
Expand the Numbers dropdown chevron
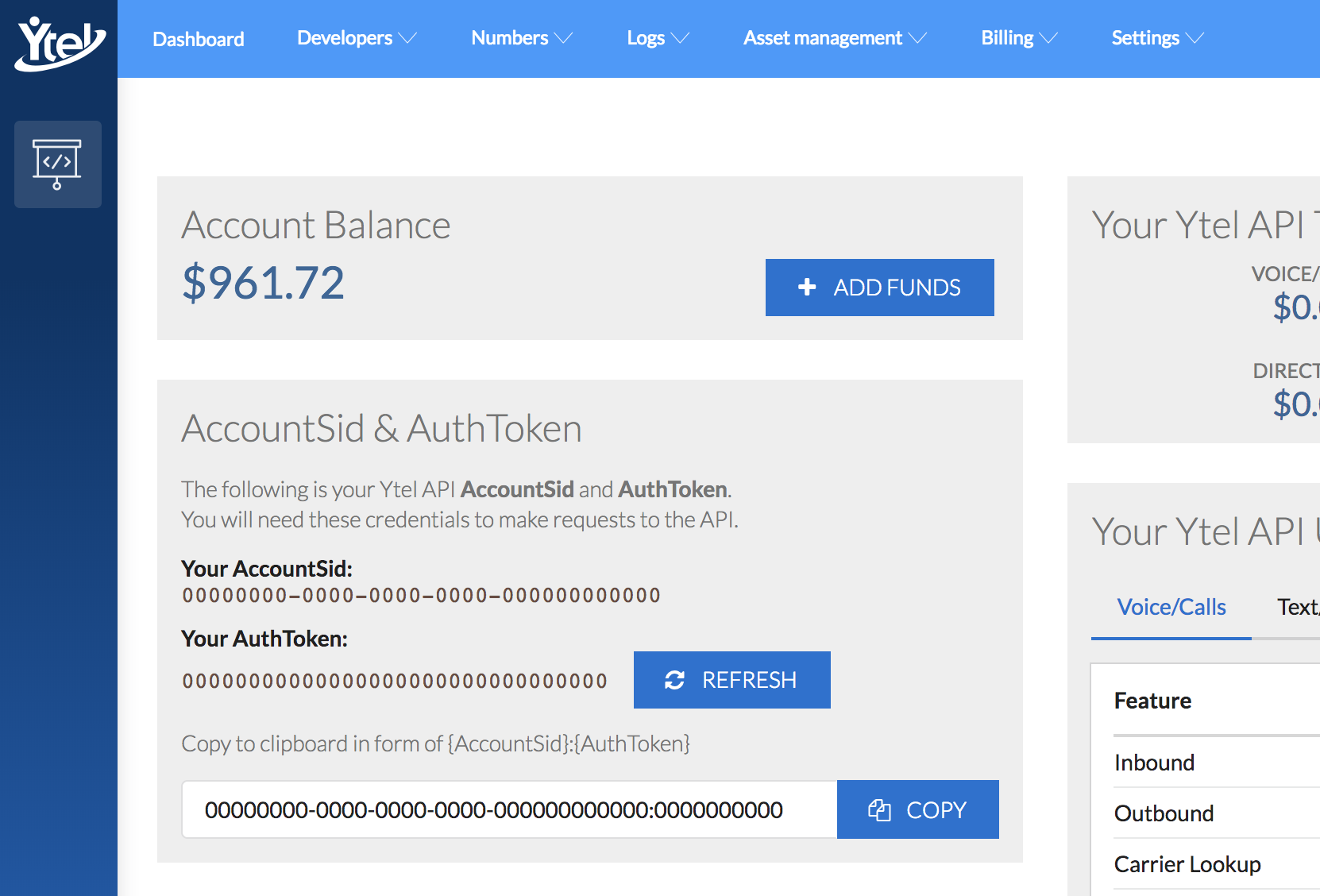[563, 38]
